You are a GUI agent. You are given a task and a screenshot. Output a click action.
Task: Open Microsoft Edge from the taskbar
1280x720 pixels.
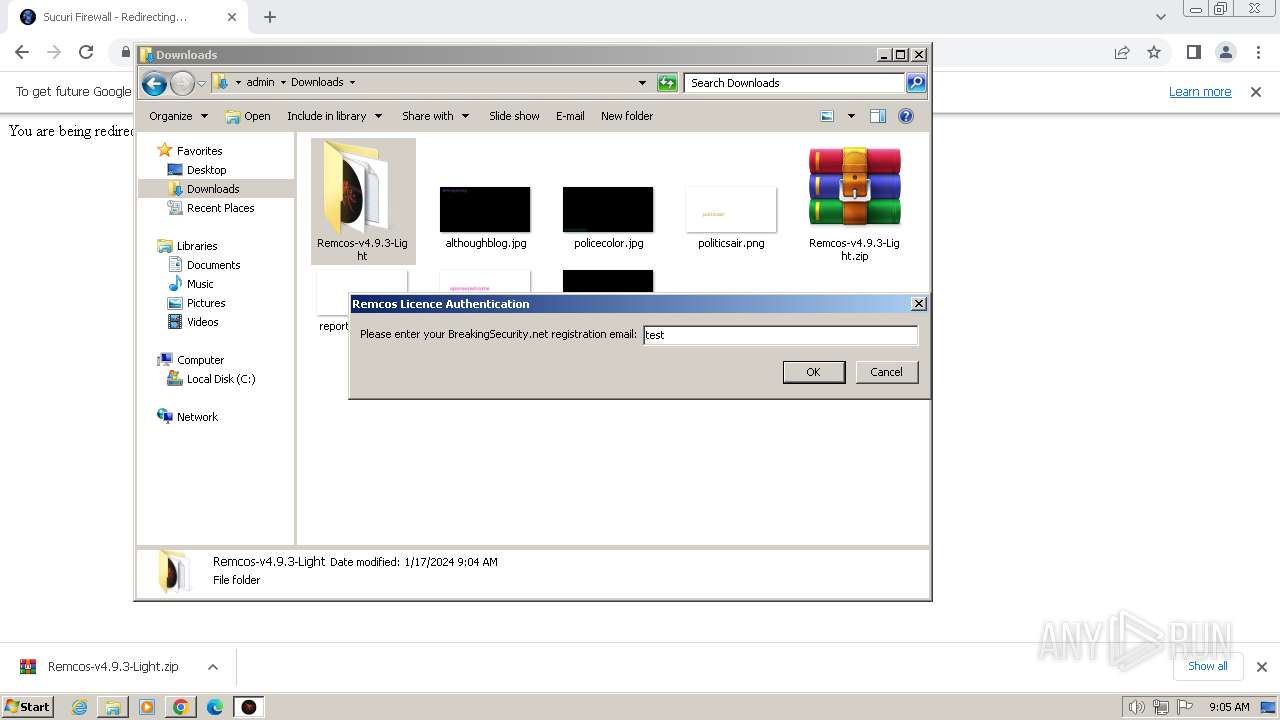(x=215, y=707)
